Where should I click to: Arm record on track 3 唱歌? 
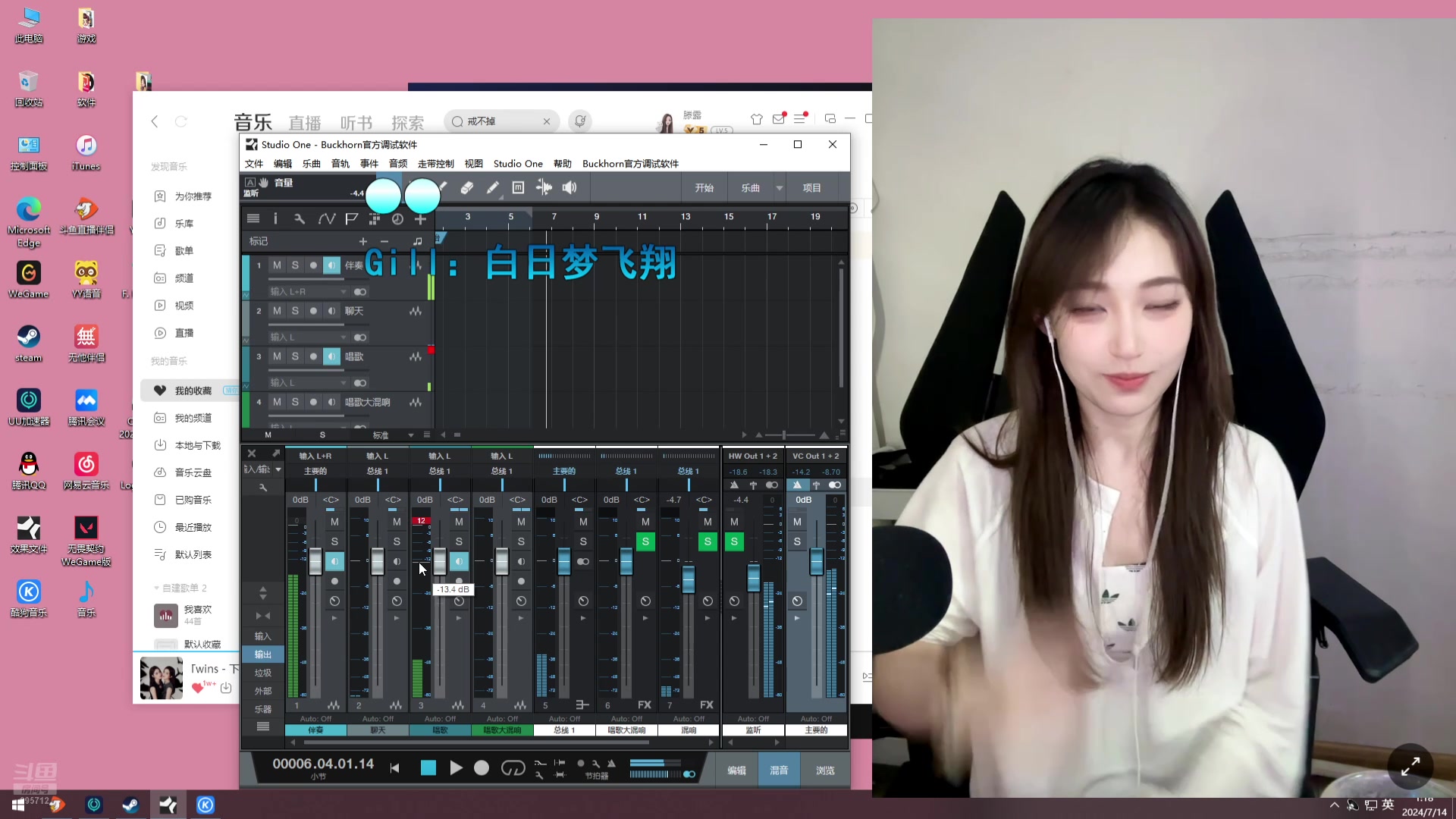tap(313, 356)
